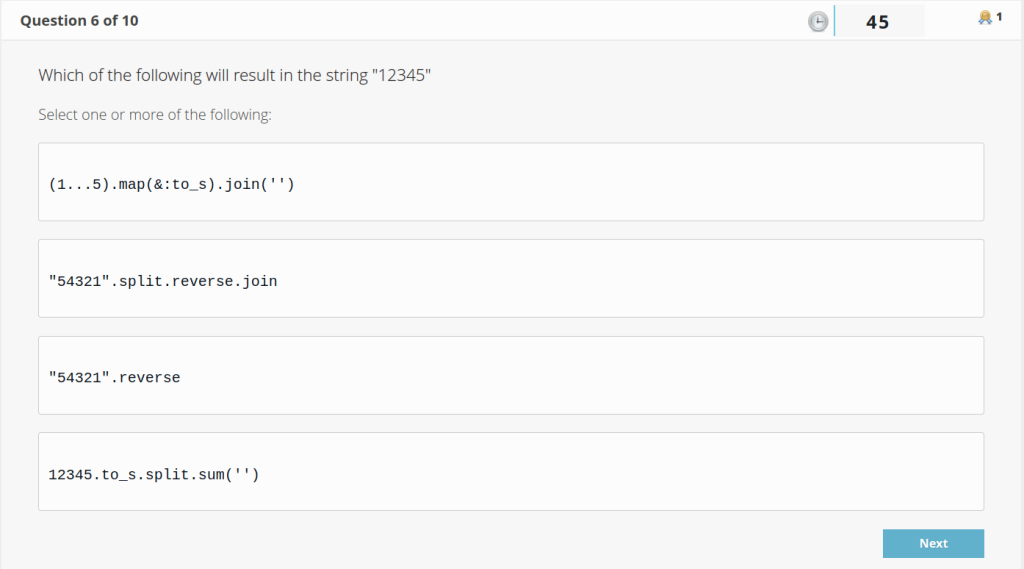Click "Select one or more of the following" text
This screenshot has width=1024, height=569.
[155, 115]
